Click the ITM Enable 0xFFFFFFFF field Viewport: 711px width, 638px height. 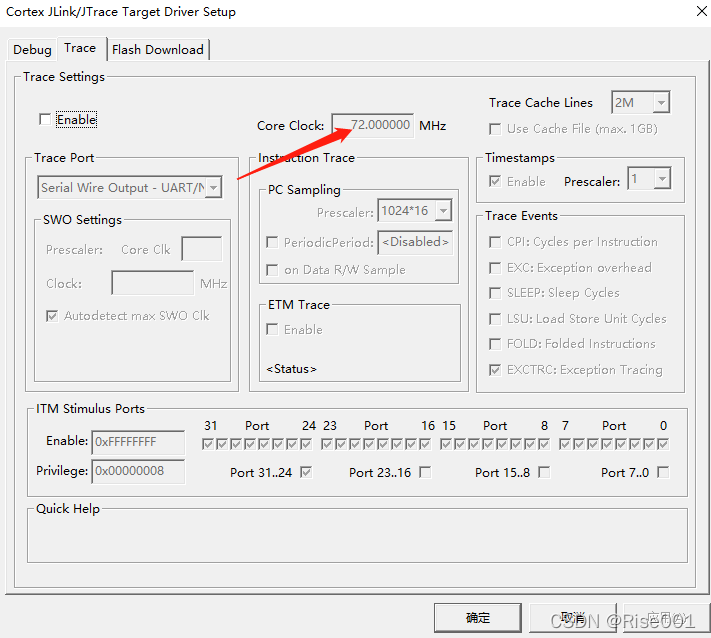138,442
